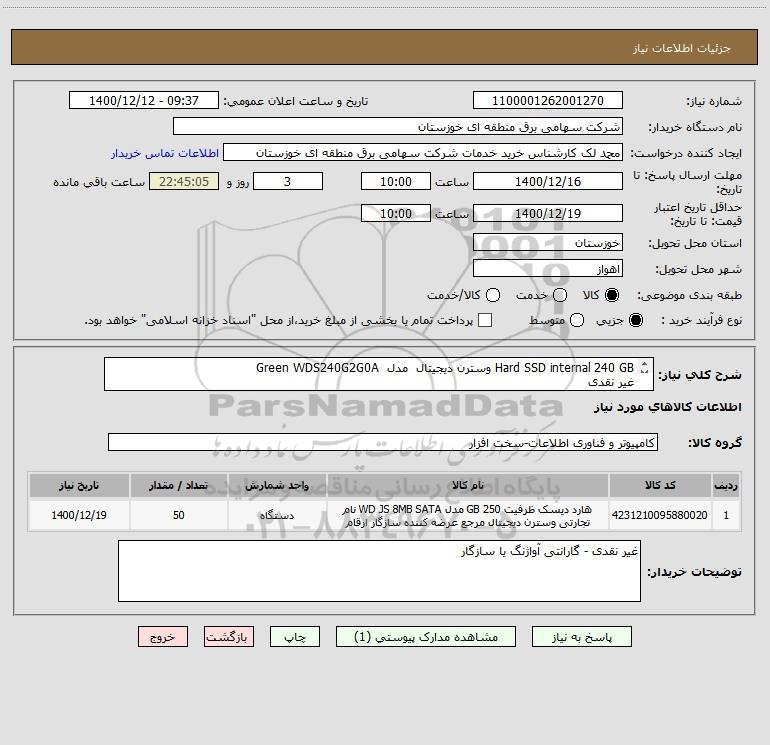Click the buyer notes text area
The width and height of the screenshot is (770, 745).
(x=379, y=571)
